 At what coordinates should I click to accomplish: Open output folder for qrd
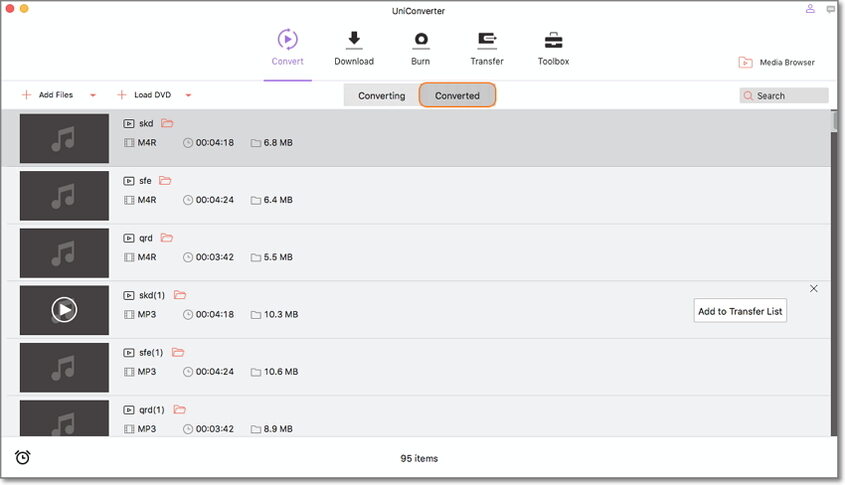click(x=167, y=238)
